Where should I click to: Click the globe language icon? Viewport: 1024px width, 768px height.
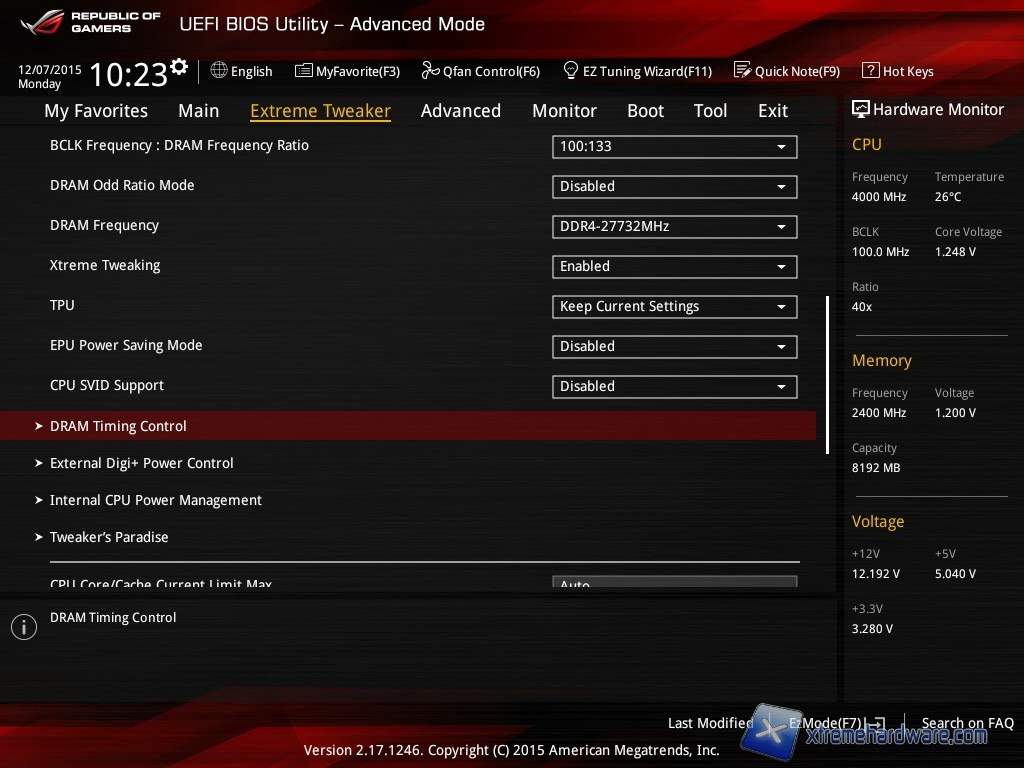[219, 71]
